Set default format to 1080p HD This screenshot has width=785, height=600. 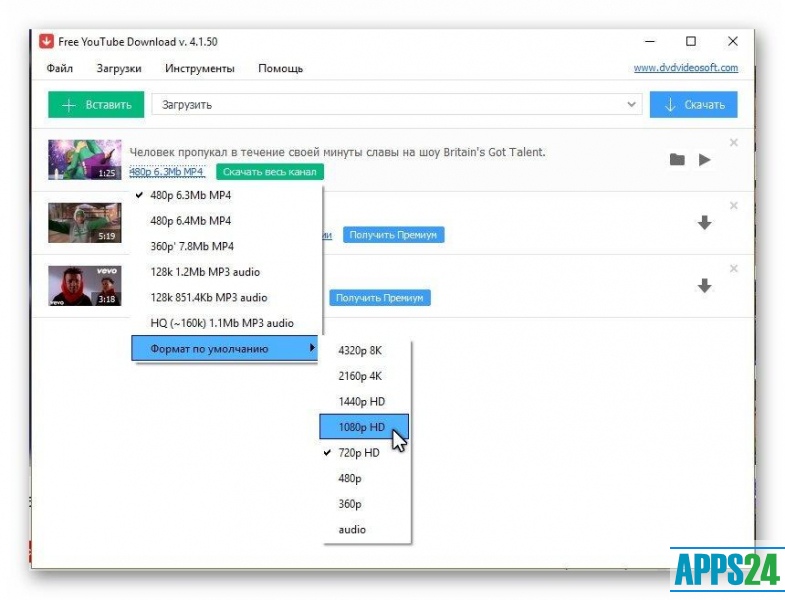tap(364, 427)
